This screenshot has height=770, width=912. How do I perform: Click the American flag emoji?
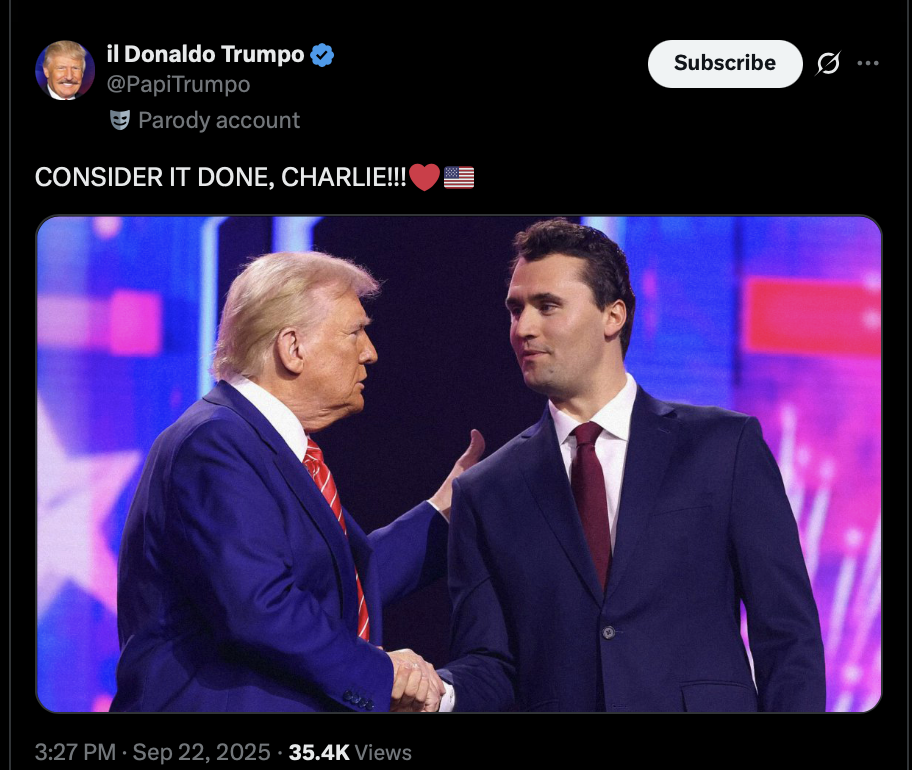[x=458, y=178]
